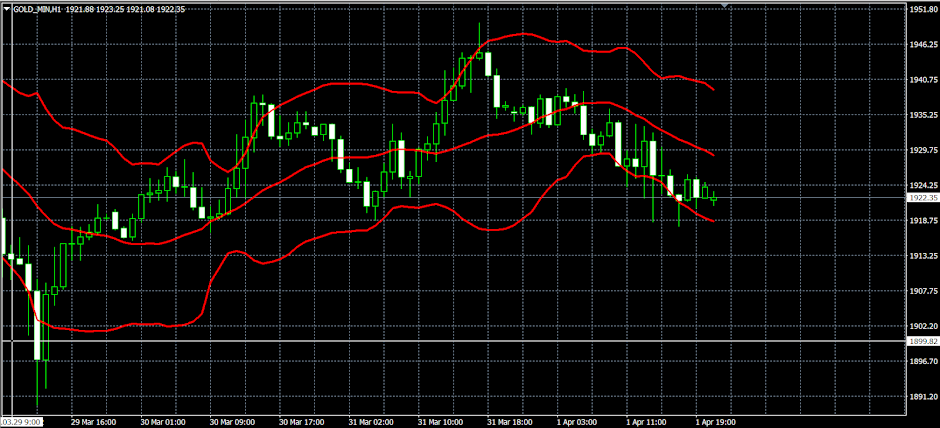Click the 31 Mar 10:00 time label
Image resolution: width=940 pixels, height=428 pixels.
coord(441,422)
